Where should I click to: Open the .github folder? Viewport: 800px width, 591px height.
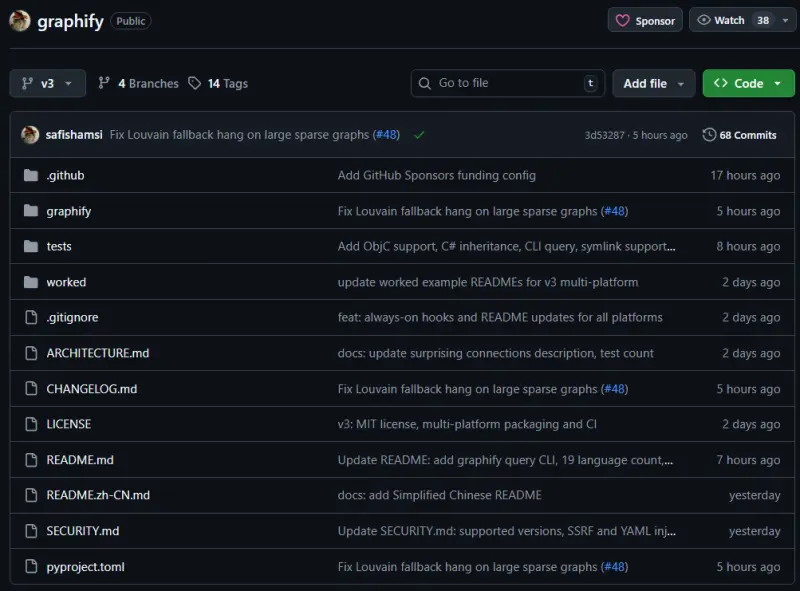tap(65, 175)
